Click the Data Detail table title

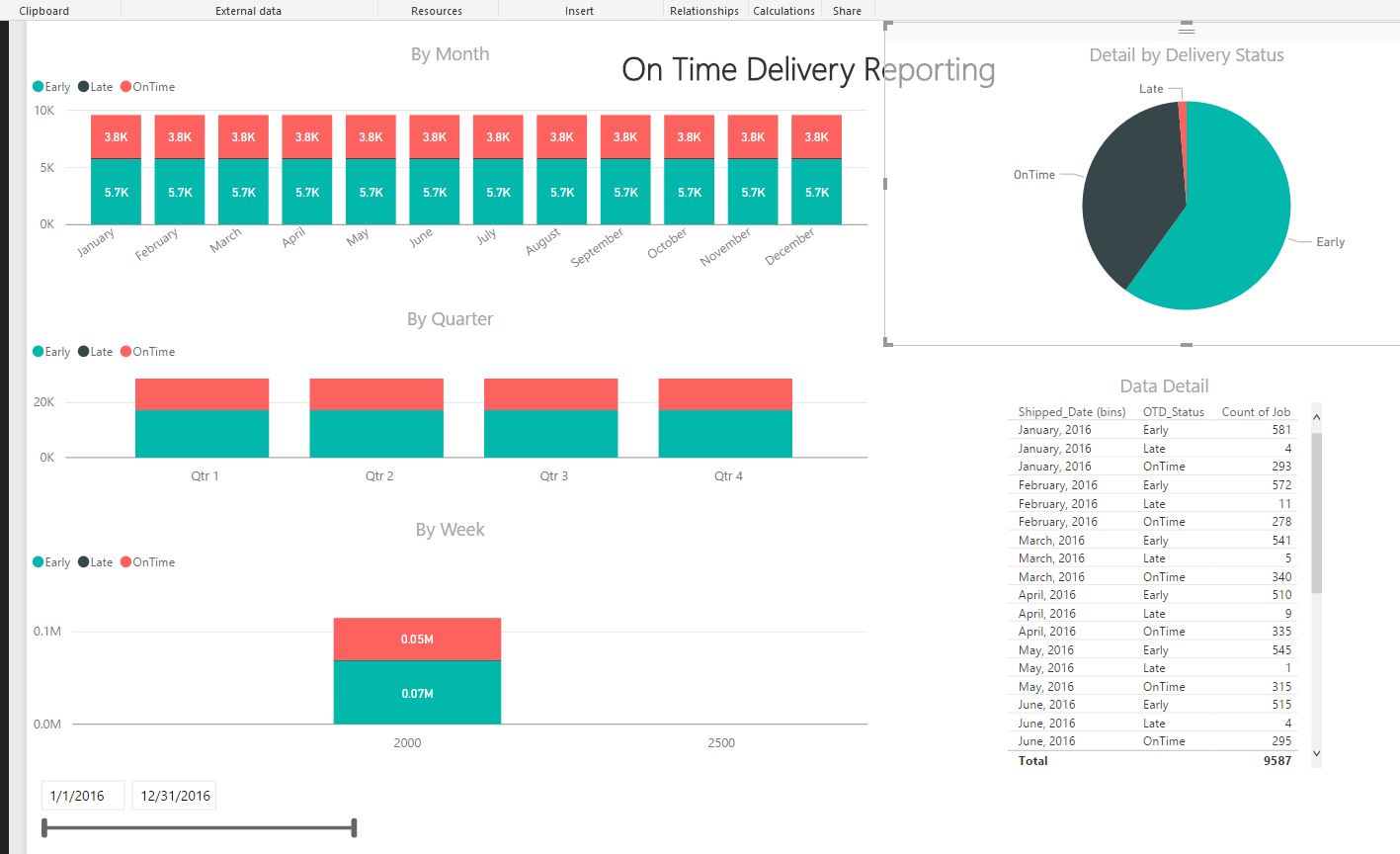(1164, 386)
